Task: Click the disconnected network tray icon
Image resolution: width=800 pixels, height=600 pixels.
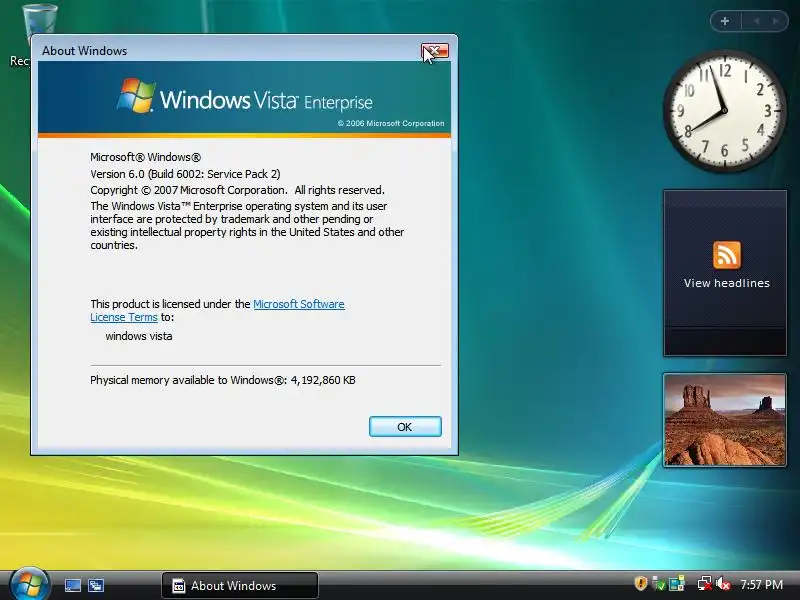Action: 705,583
